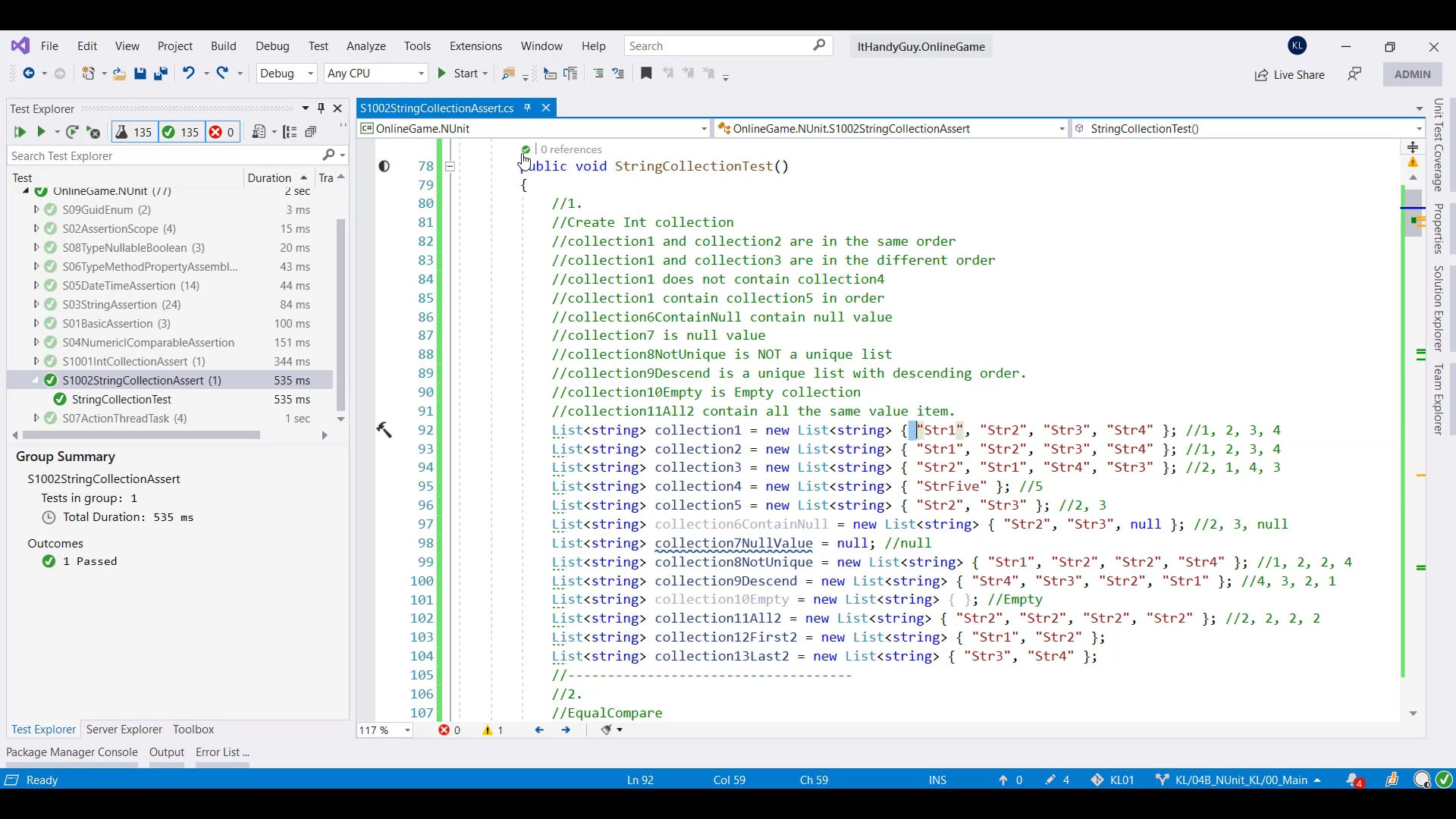Expand the S03StringAssertion tree node
1456x819 pixels.
pyautogui.click(x=36, y=304)
